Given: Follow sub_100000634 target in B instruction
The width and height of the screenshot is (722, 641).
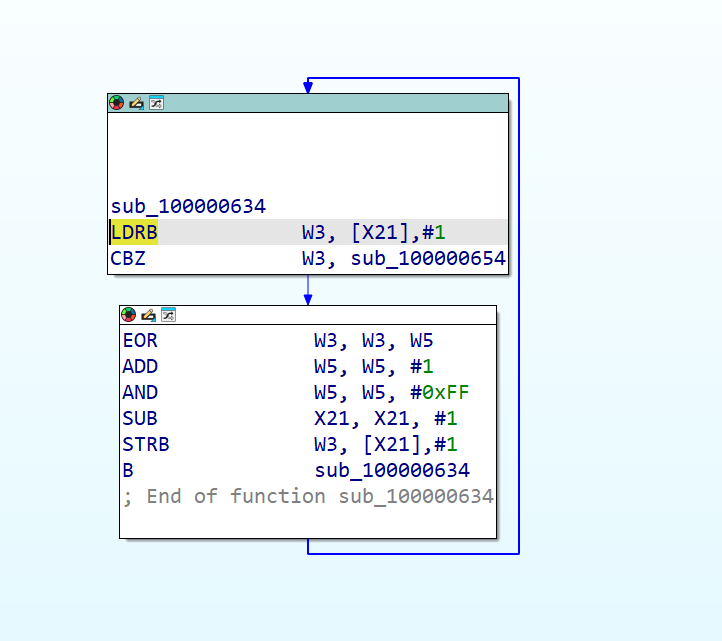Looking at the screenshot, I should coord(392,471).
